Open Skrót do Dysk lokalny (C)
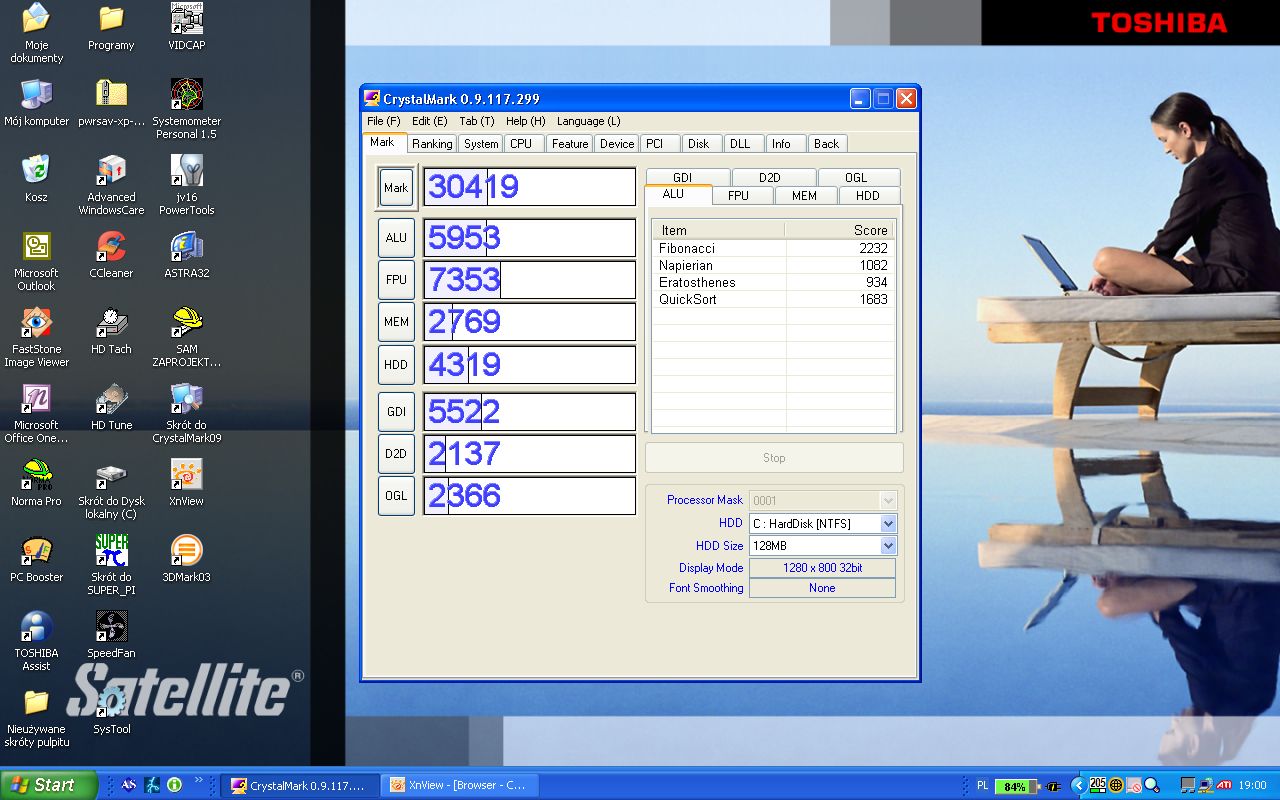Viewport: 1280px width, 800px height. click(111, 489)
